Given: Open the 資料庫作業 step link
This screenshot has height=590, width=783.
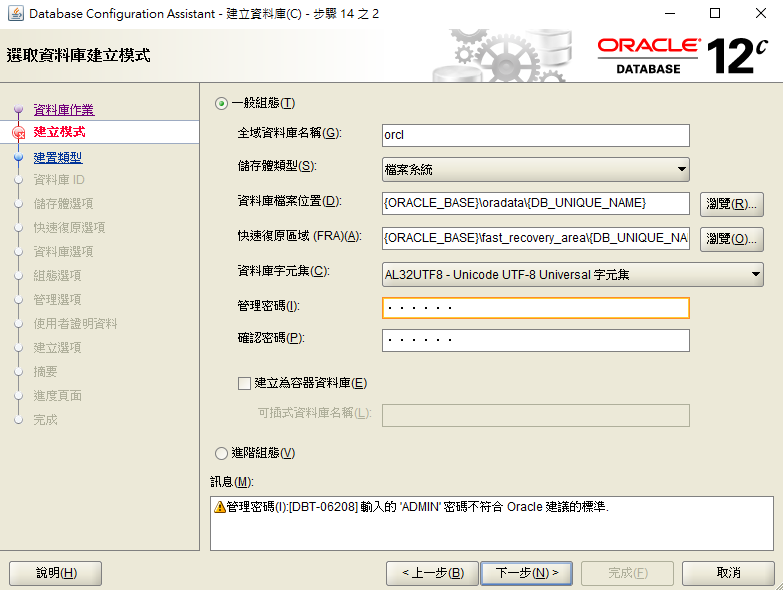Looking at the screenshot, I should pos(63,110).
